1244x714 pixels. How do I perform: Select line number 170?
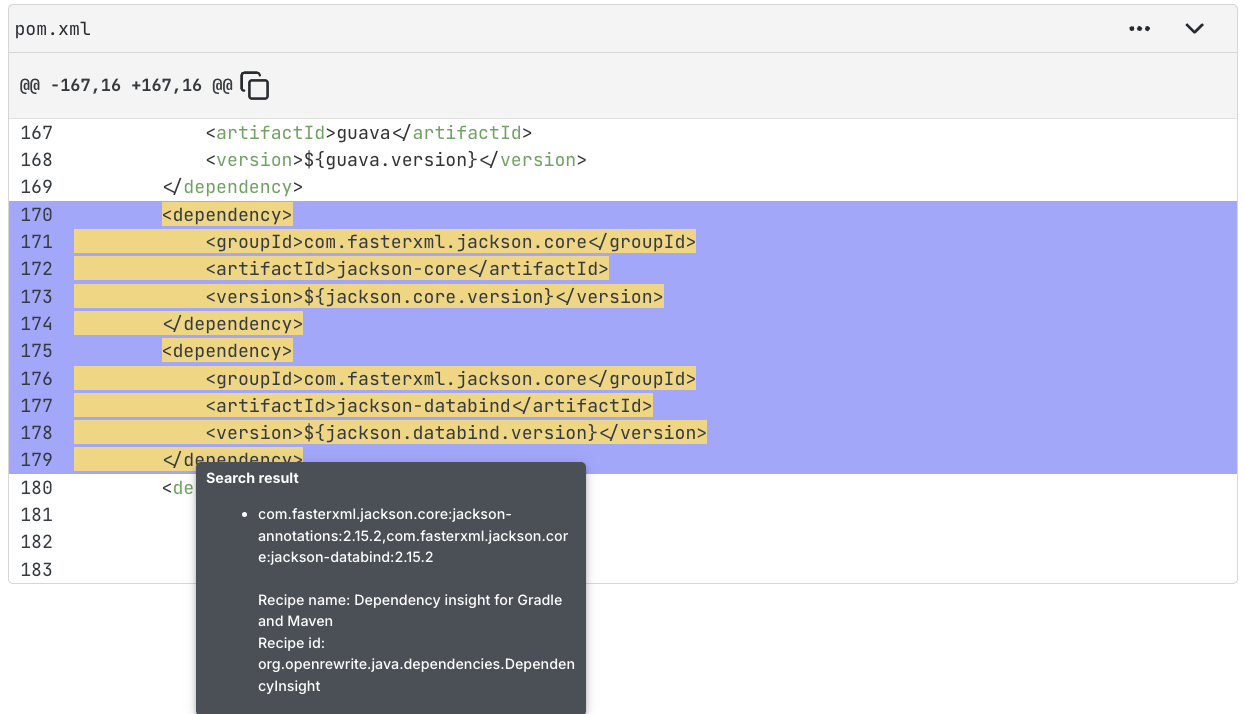pos(36,214)
